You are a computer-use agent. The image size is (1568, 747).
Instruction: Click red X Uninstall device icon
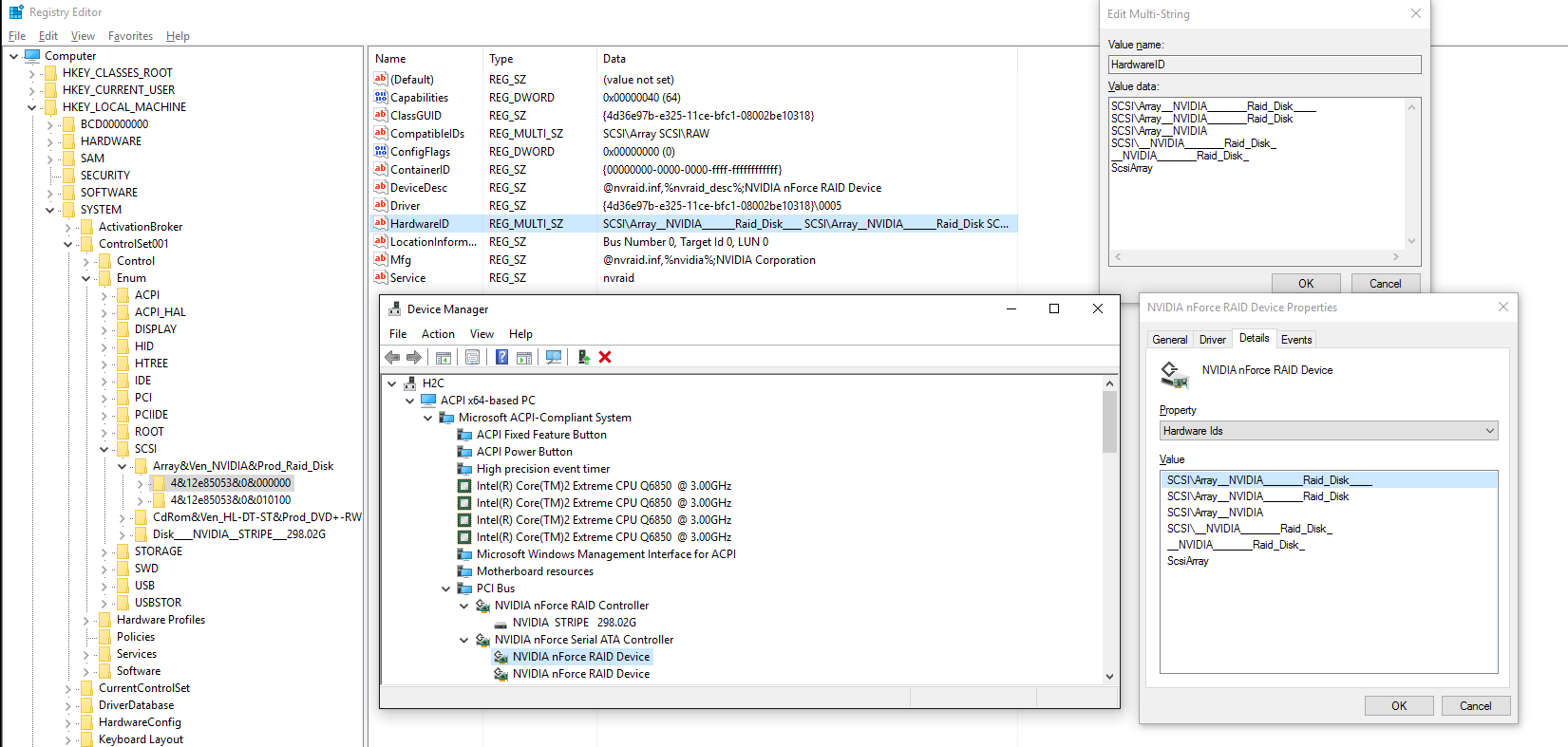tap(605, 357)
